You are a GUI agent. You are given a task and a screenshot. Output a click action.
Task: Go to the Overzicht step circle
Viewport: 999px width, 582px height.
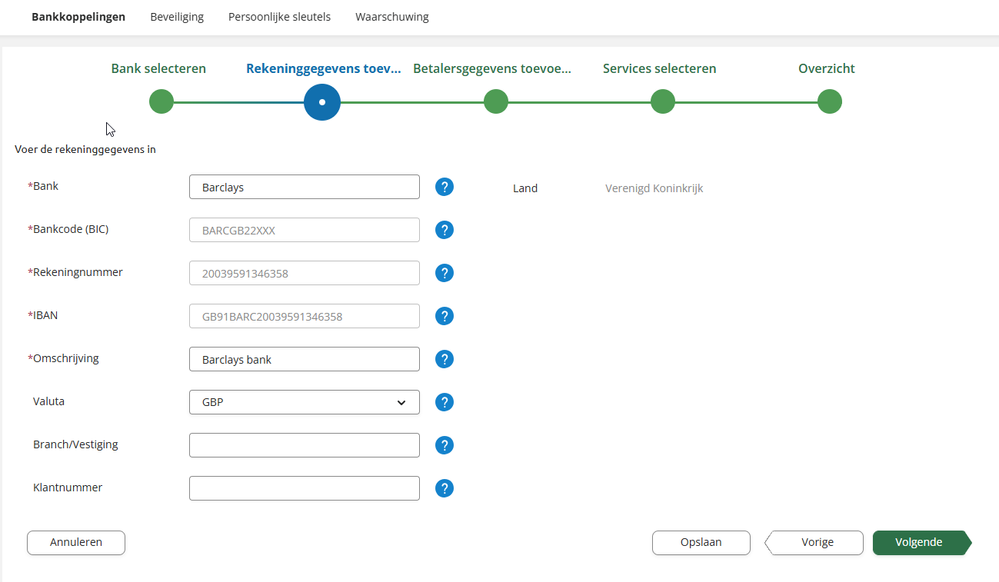pos(829,102)
